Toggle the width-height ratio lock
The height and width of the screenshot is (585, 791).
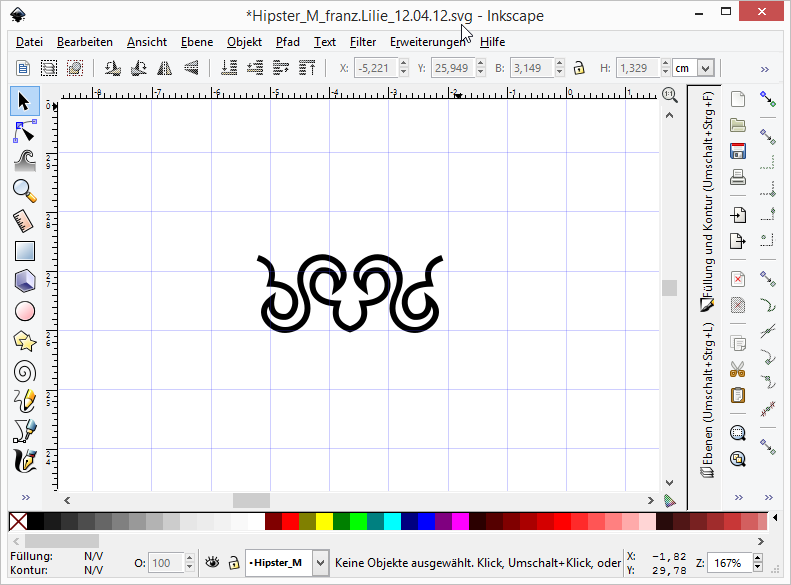pos(578,68)
